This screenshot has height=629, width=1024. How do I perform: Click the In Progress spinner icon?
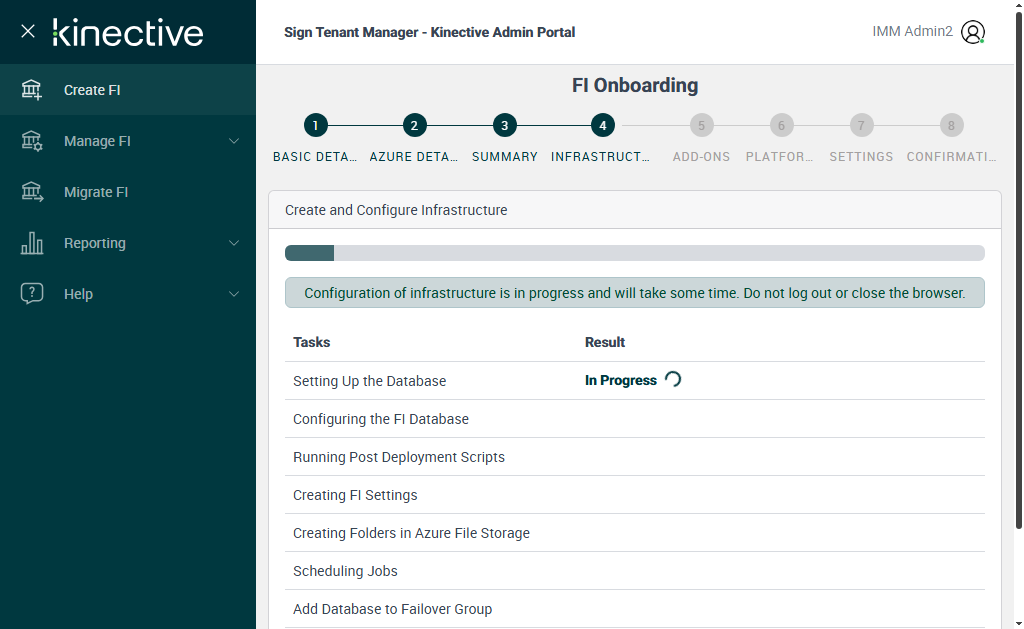click(x=673, y=379)
